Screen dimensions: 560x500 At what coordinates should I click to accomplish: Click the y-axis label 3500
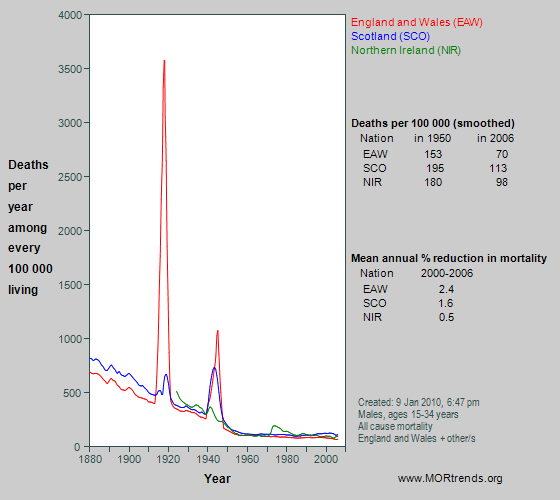pyautogui.click(x=70, y=69)
